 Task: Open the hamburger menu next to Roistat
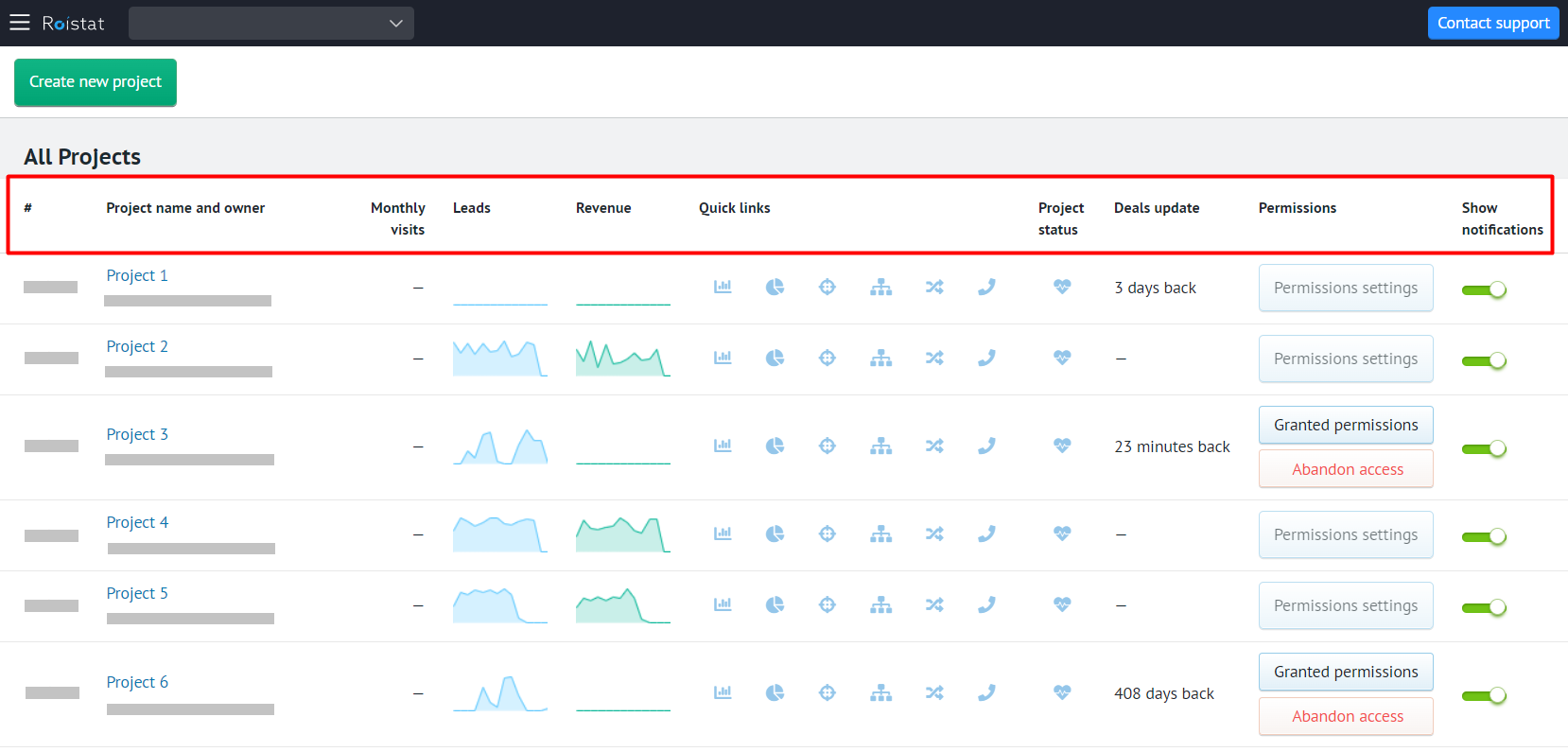click(x=20, y=23)
